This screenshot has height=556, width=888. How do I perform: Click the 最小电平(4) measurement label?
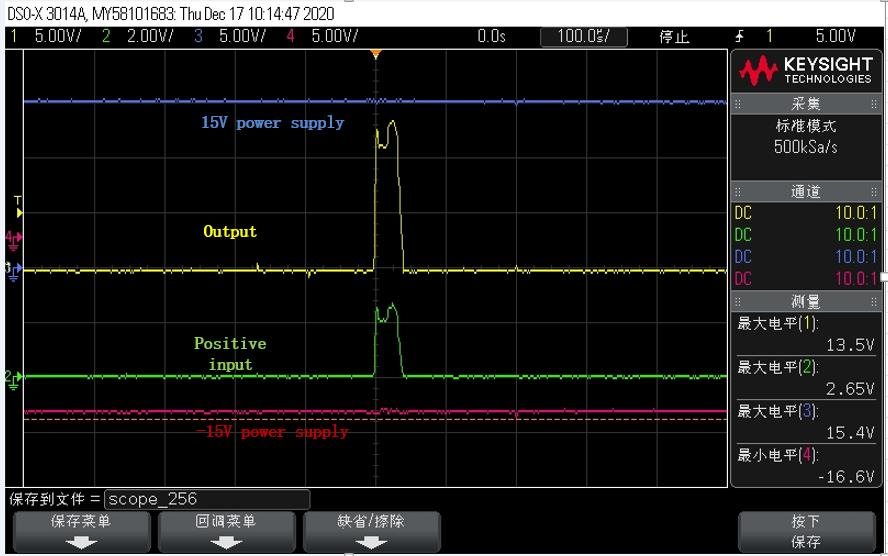[778, 455]
